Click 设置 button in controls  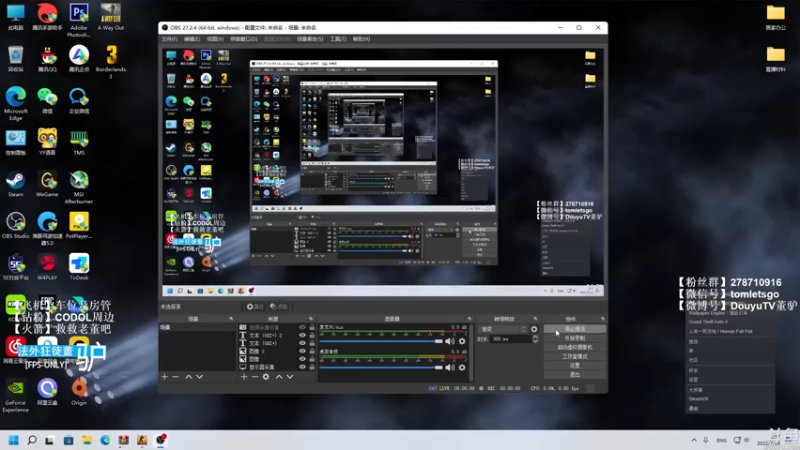575,365
